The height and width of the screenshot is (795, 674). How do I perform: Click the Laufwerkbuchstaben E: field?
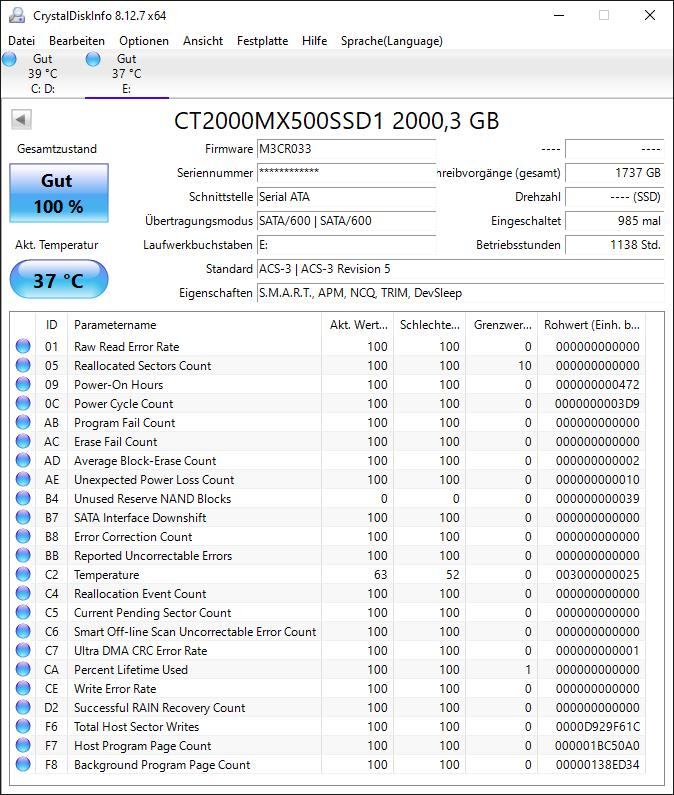pyautogui.click(x=346, y=245)
